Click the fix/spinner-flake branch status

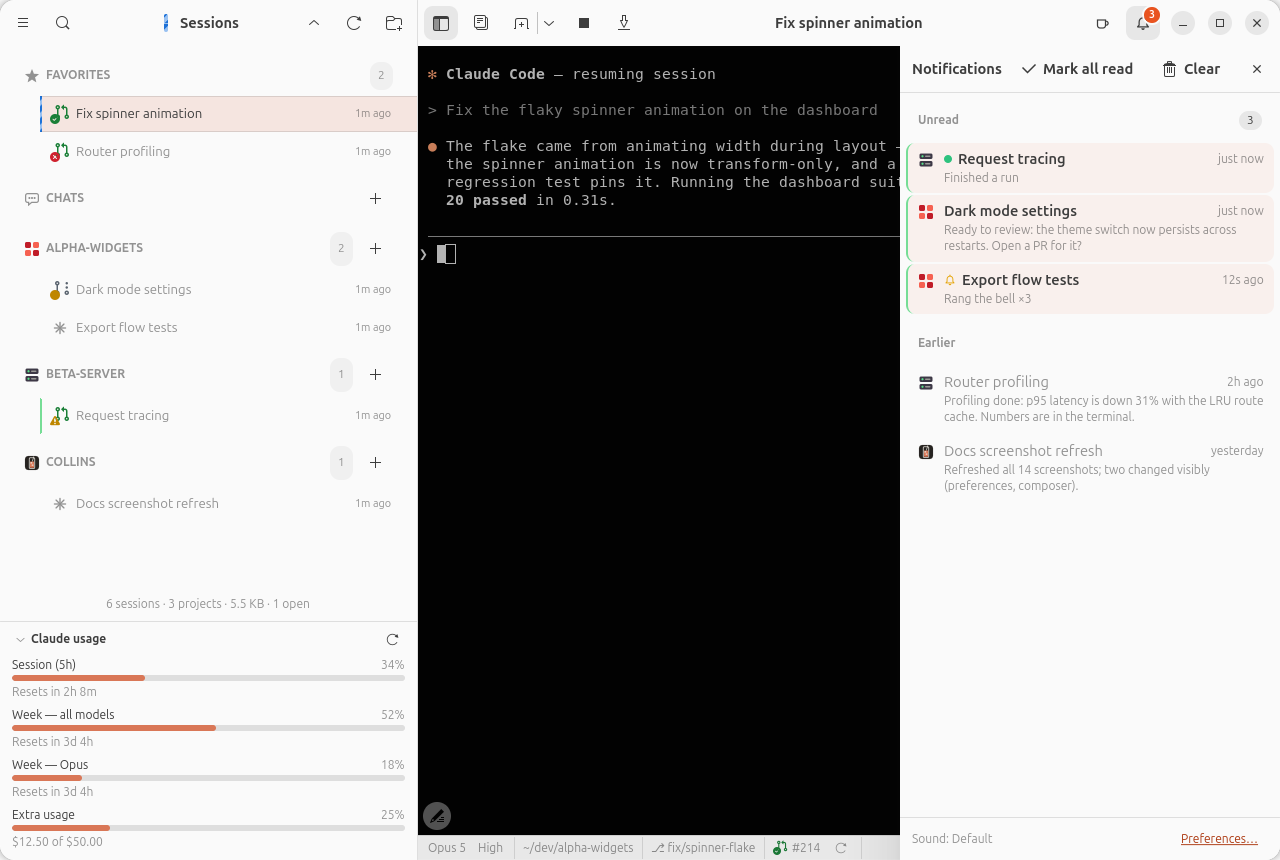click(704, 847)
